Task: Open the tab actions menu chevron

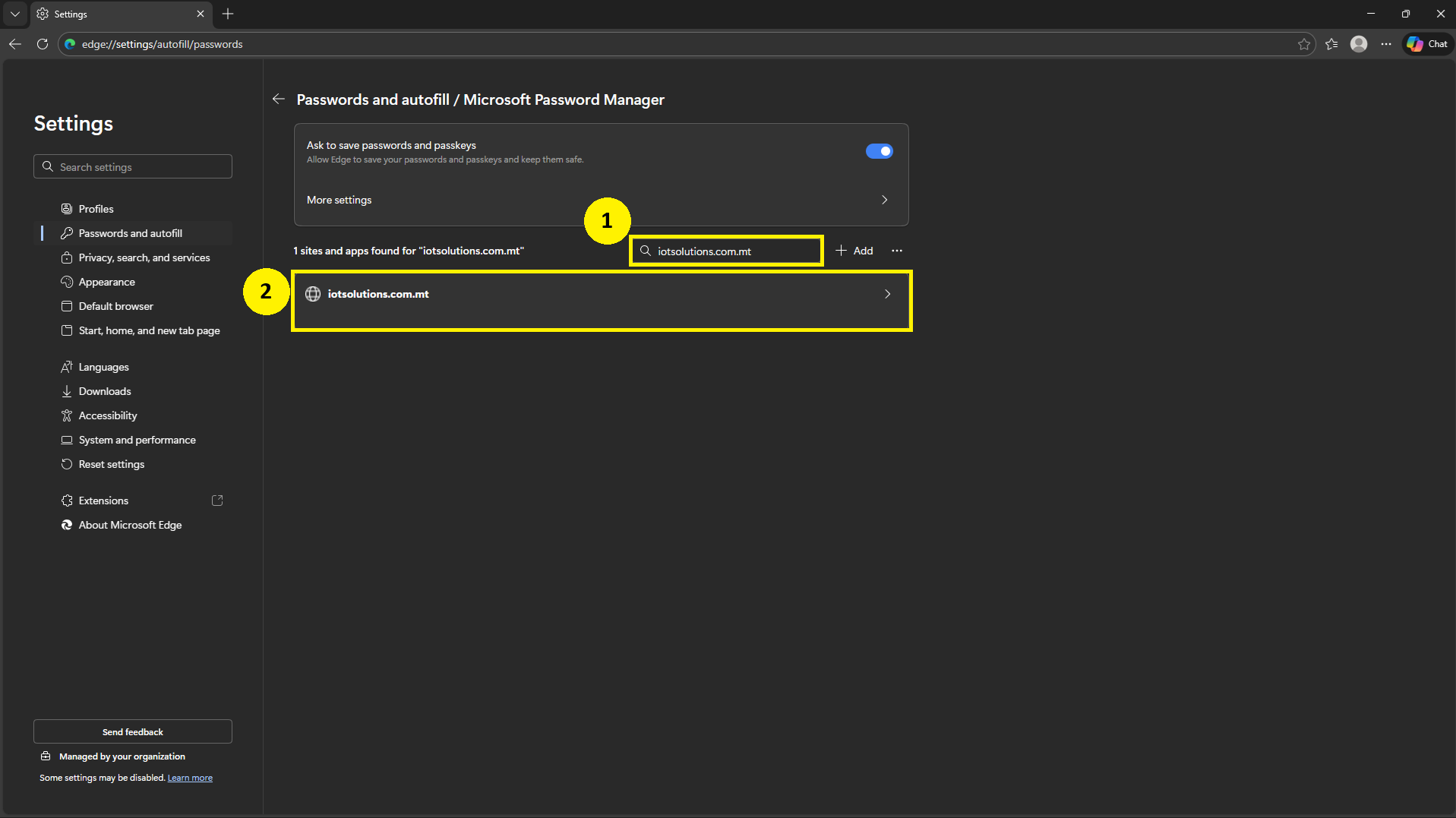Action: [14, 14]
